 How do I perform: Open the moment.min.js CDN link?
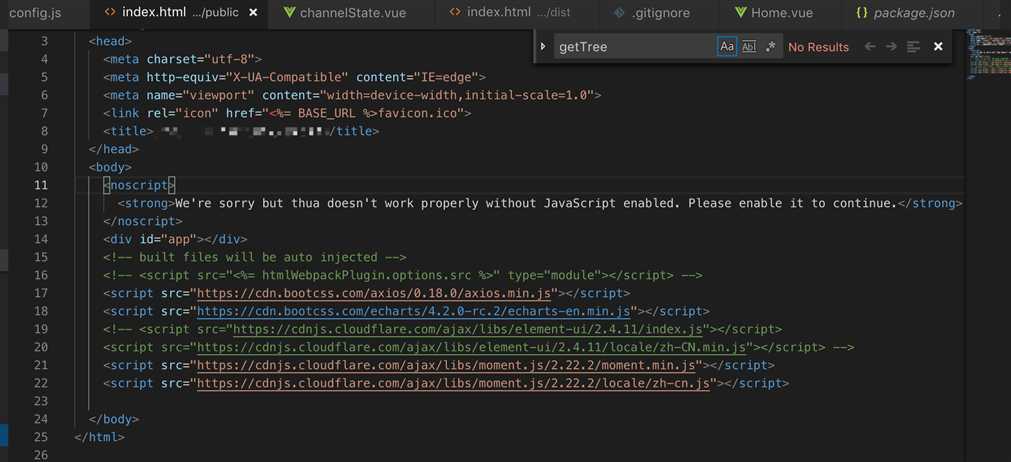point(446,365)
